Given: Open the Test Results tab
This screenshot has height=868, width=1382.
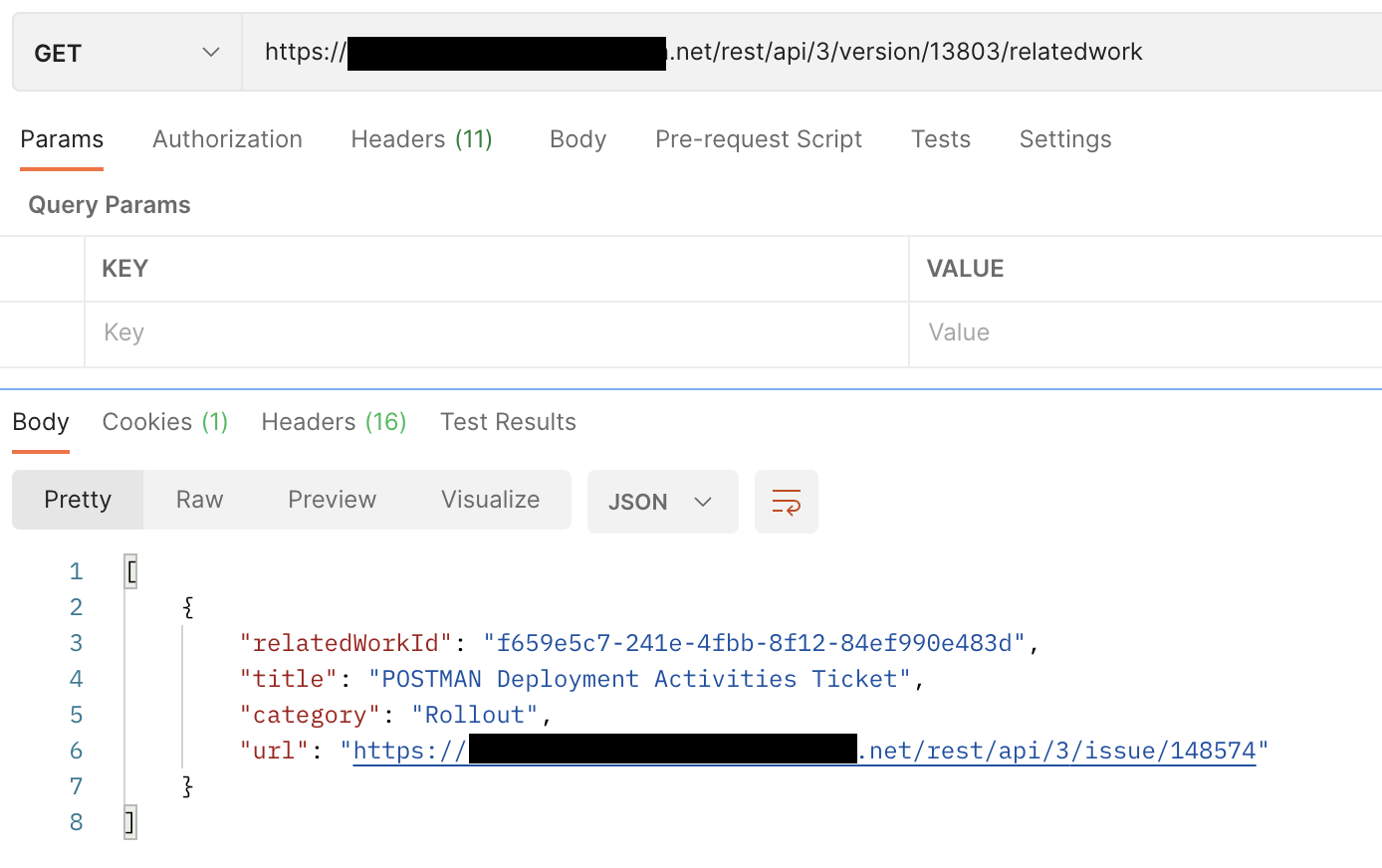Looking at the screenshot, I should click(x=508, y=422).
